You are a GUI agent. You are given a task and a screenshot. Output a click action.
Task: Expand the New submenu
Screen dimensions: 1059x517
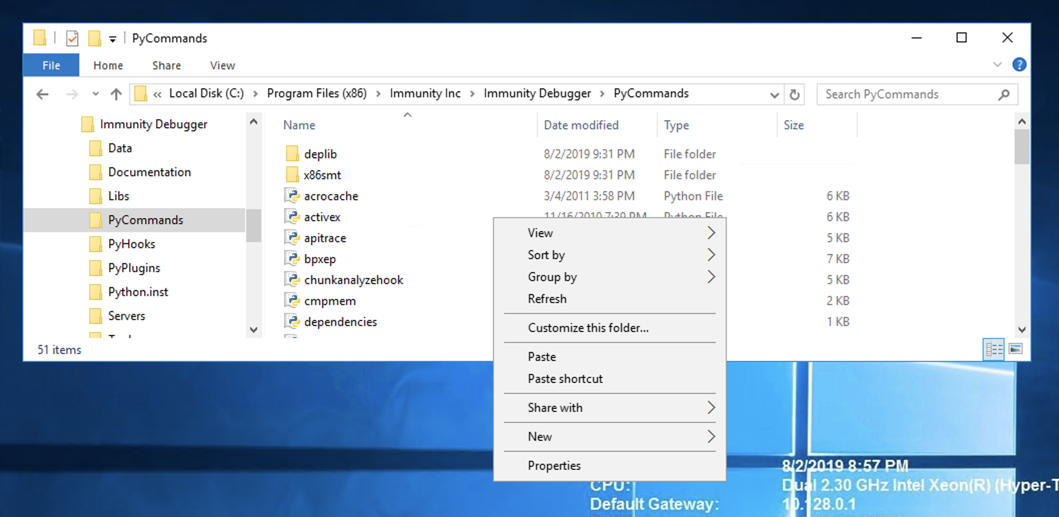pos(609,437)
